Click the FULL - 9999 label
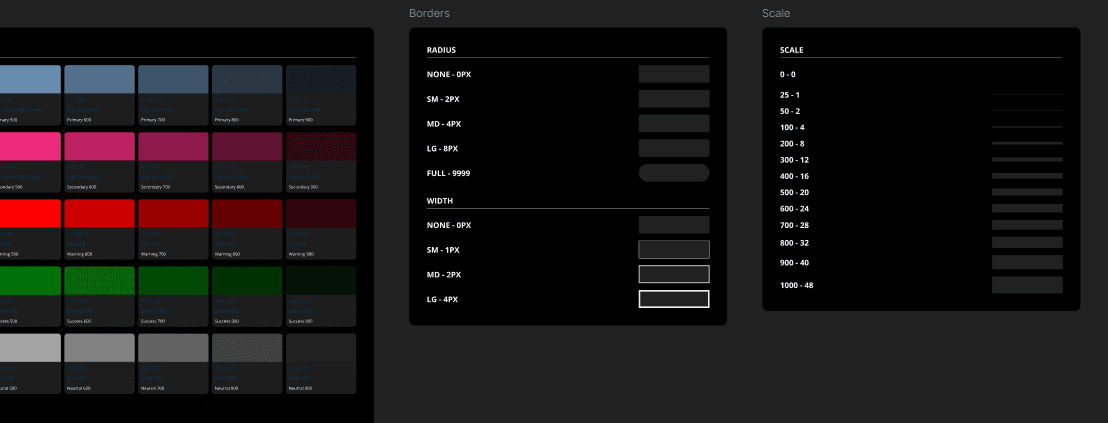 point(449,173)
